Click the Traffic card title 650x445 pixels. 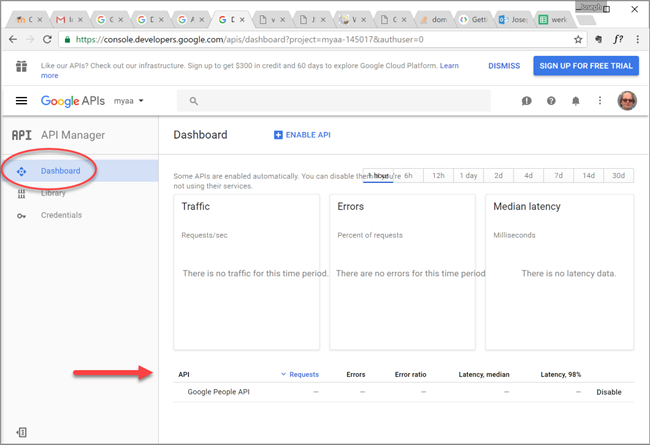[x=196, y=207]
